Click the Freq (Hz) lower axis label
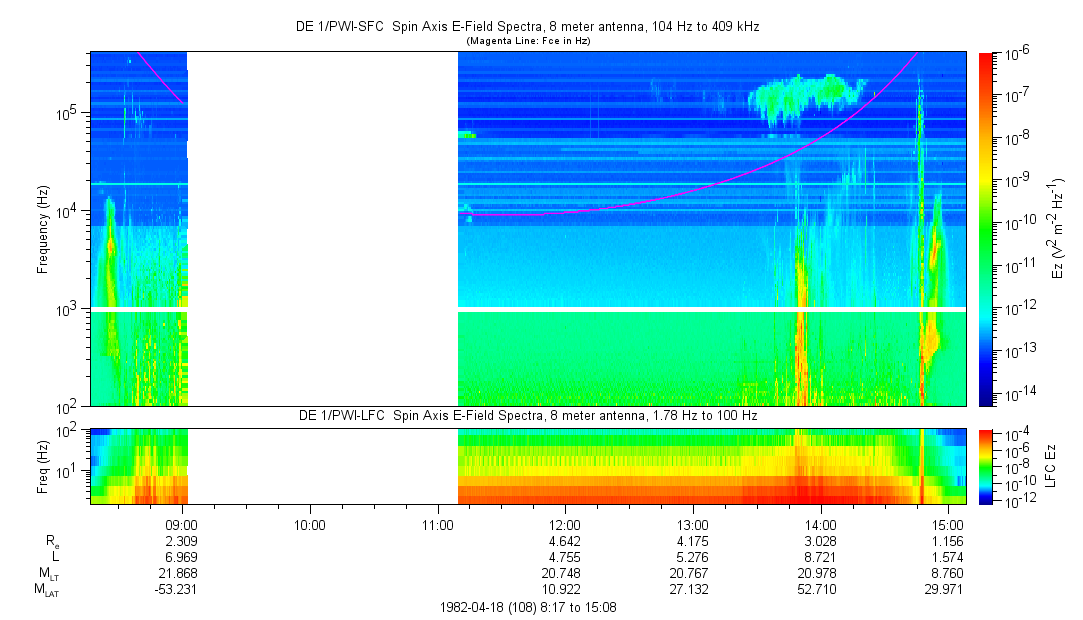 pyautogui.click(x=43, y=466)
